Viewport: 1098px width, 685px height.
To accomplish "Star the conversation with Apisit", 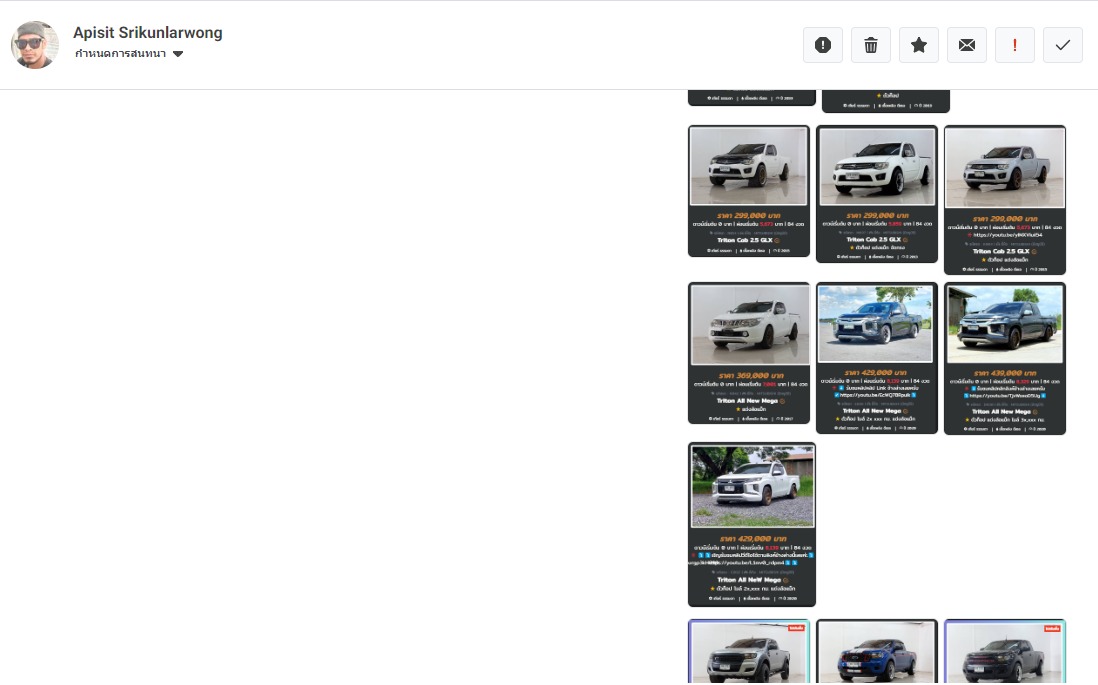I will [919, 45].
